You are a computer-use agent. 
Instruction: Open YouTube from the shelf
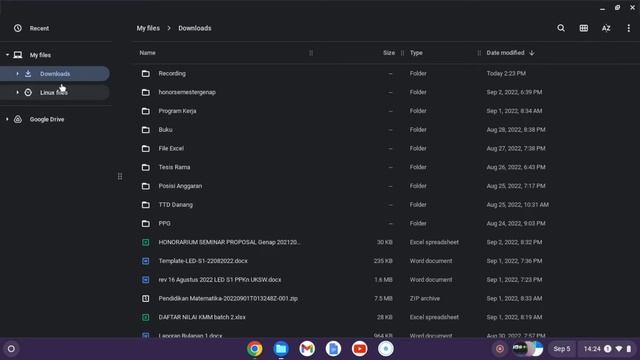359,349
